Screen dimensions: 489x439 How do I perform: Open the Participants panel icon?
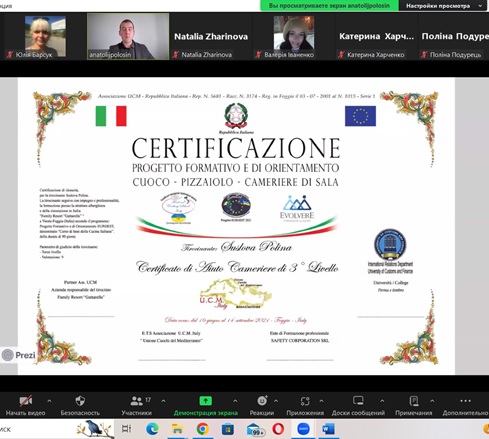click(x=136, y=401)
